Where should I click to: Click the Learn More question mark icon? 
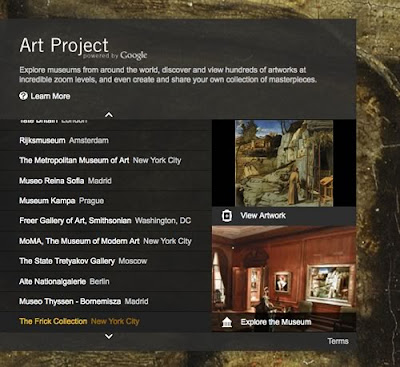23,96
